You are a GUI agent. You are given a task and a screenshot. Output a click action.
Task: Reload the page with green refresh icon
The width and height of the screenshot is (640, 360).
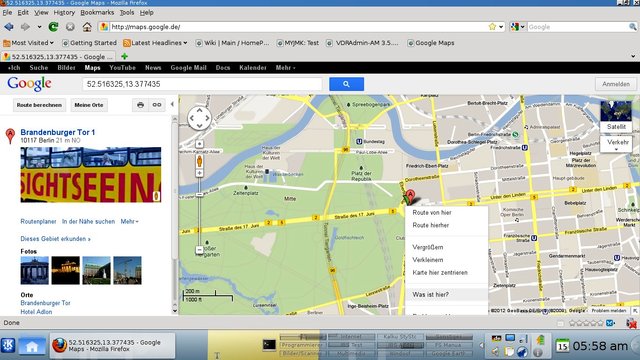(53, 27)
